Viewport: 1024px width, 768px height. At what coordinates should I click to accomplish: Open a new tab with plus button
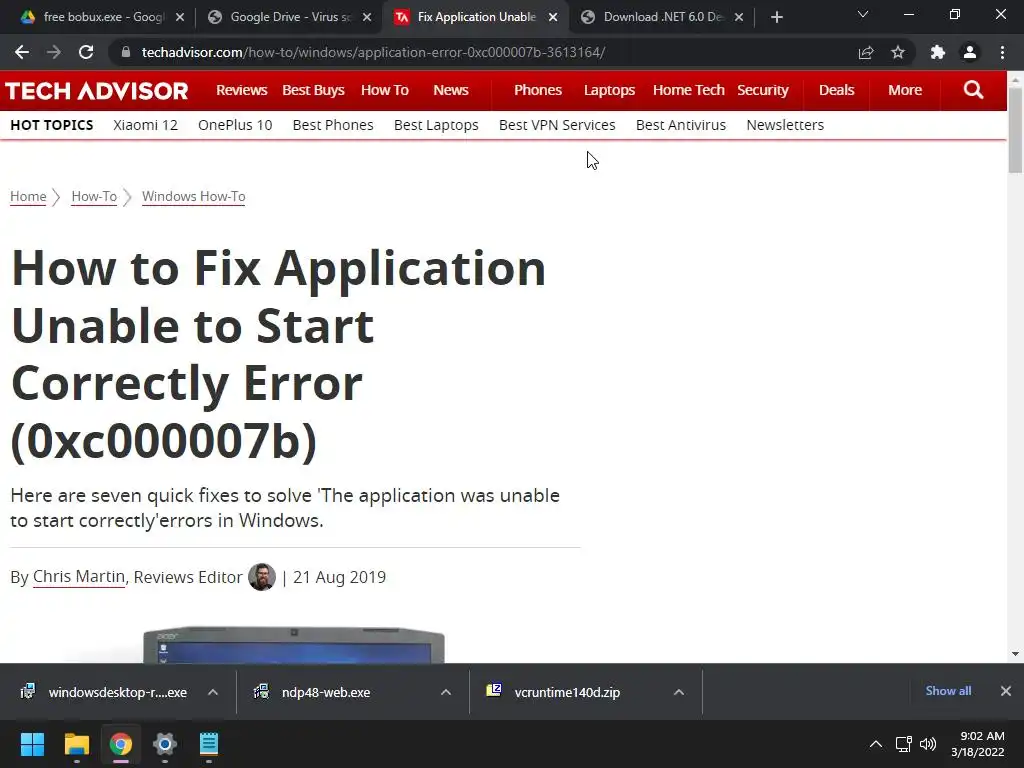[x=776, y=17]
